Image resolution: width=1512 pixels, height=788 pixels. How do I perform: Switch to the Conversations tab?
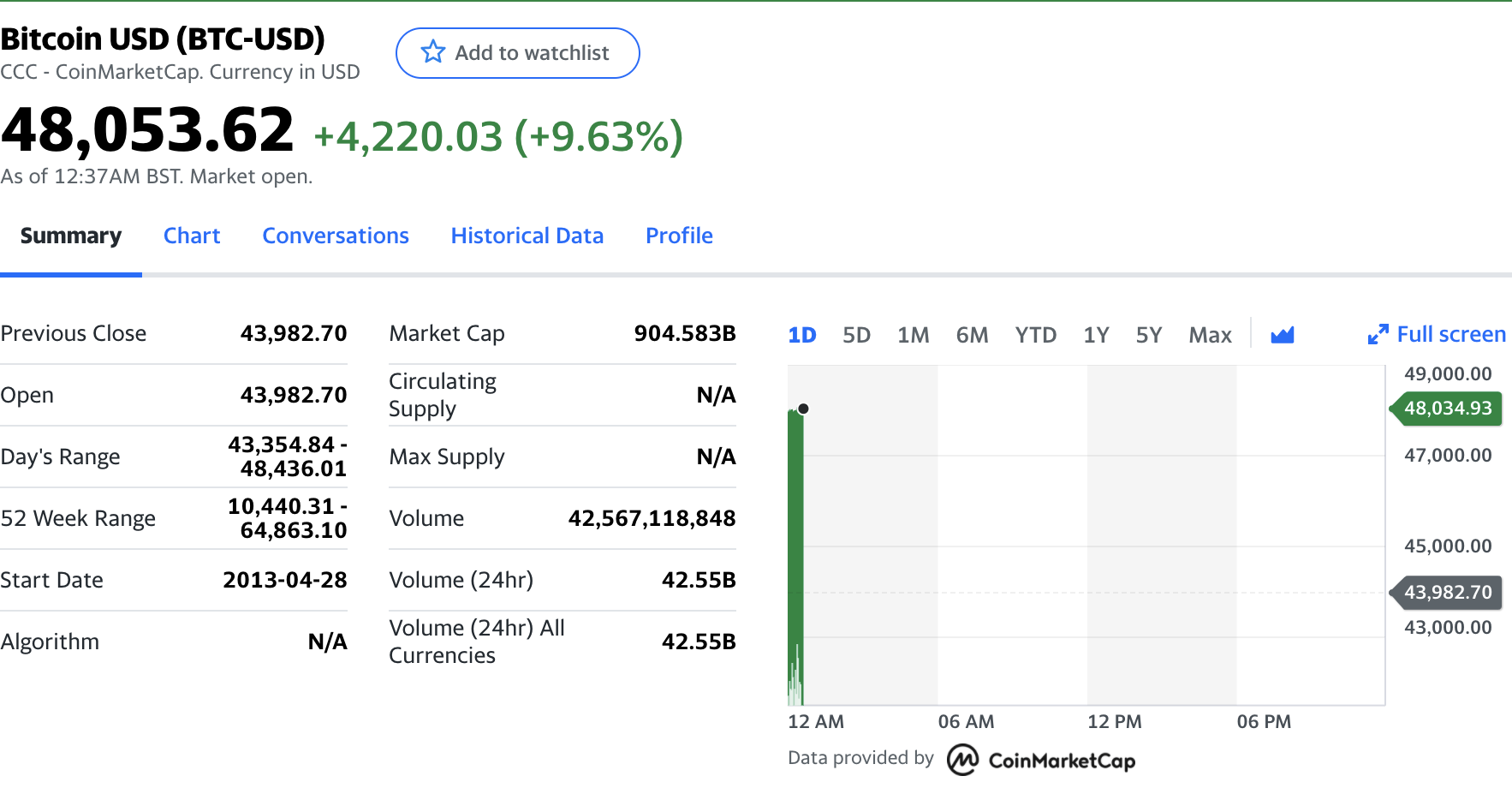point(336,235)
